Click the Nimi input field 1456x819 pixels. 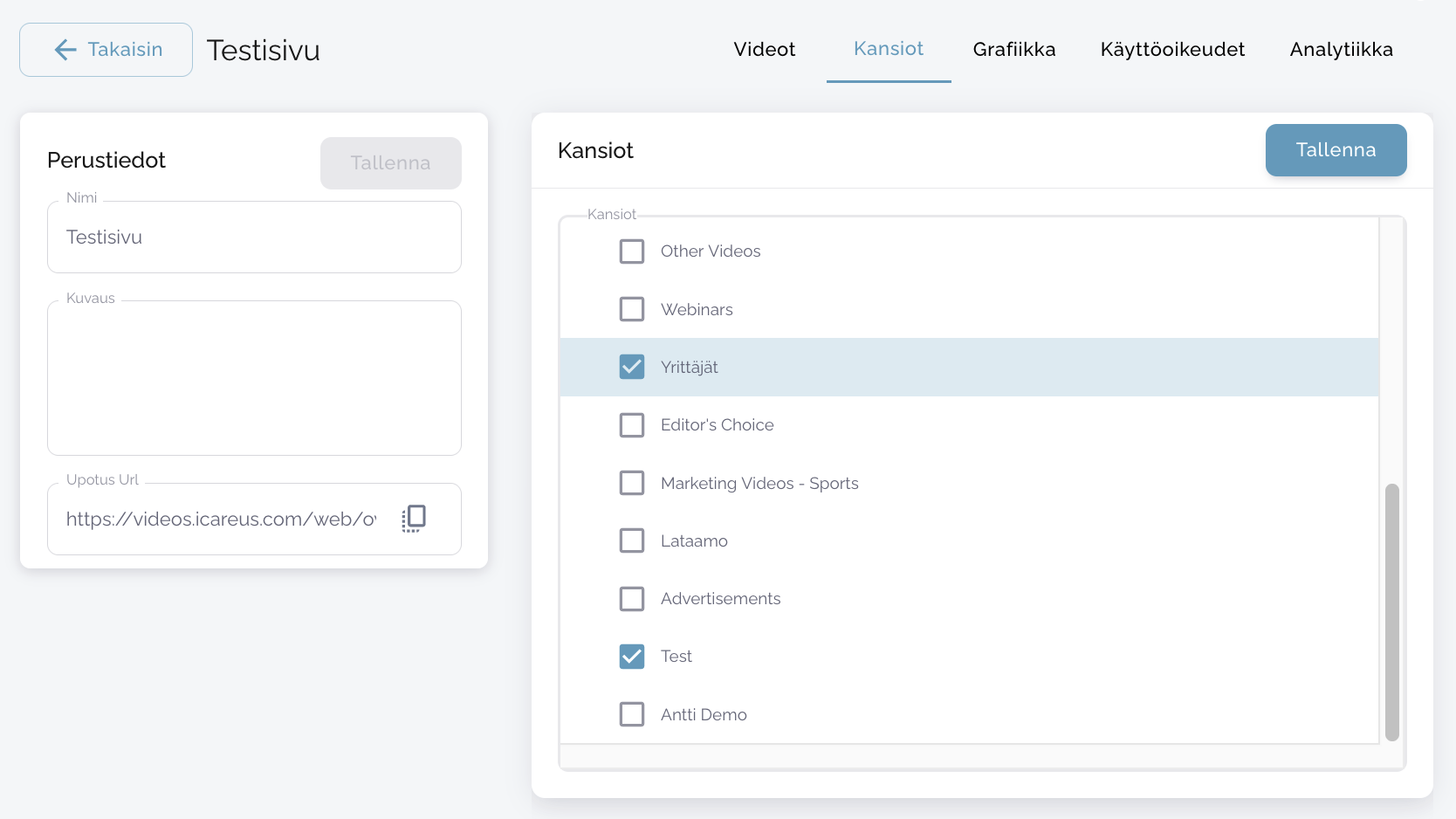click(253, 237)
